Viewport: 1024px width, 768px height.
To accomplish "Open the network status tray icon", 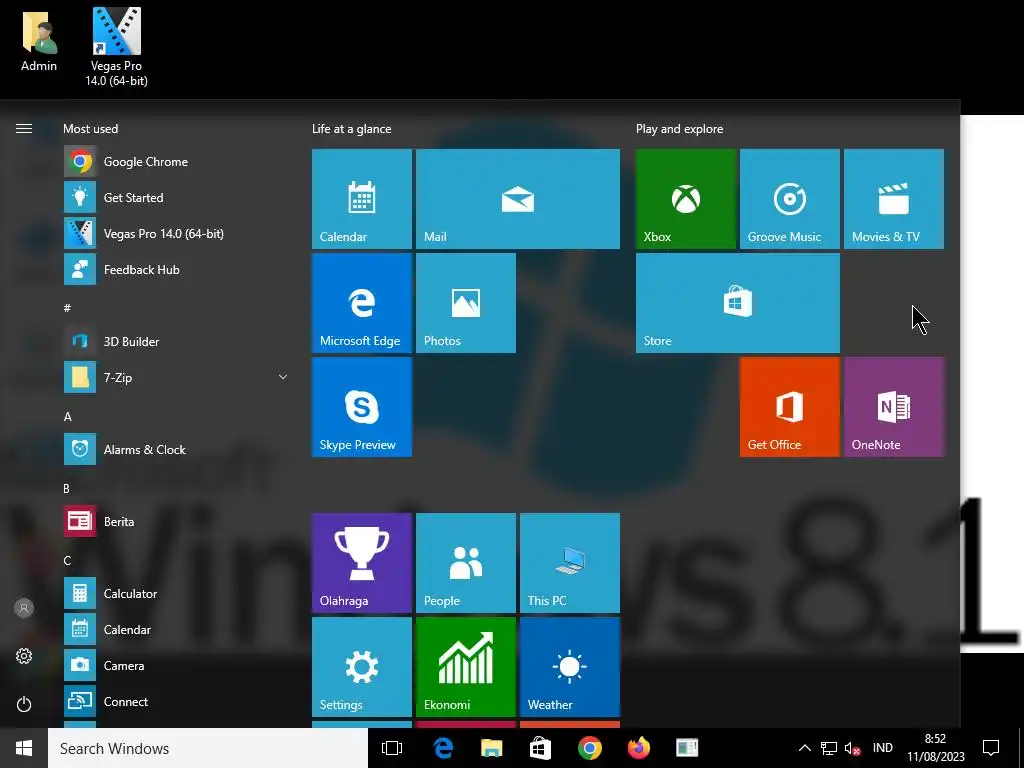I will tap(829, 748).
